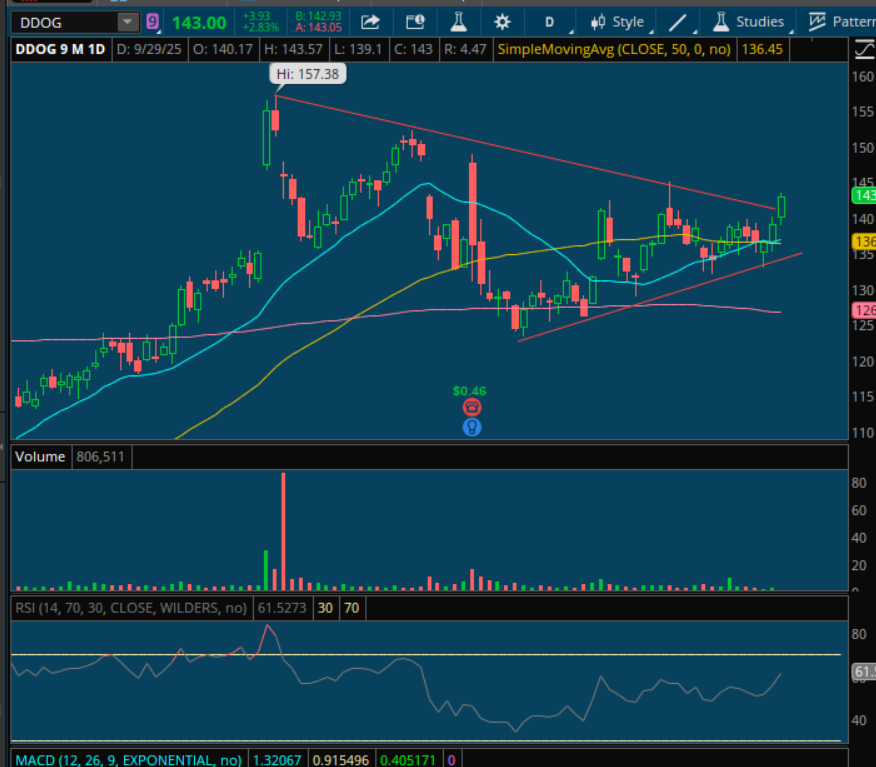The height and width of the screenshot is (767, 876).
Task: Click the 61.5273 RSI value
Action: (x=282, y=608)
